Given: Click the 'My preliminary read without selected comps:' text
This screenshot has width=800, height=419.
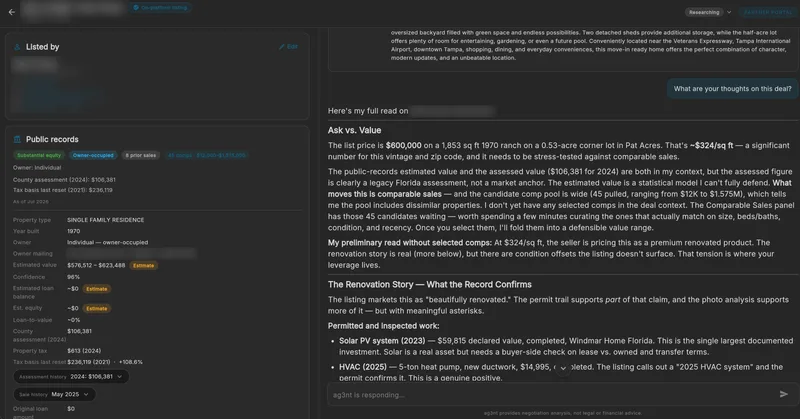Looking at the screenshot, I should click(x=410, y=242).
